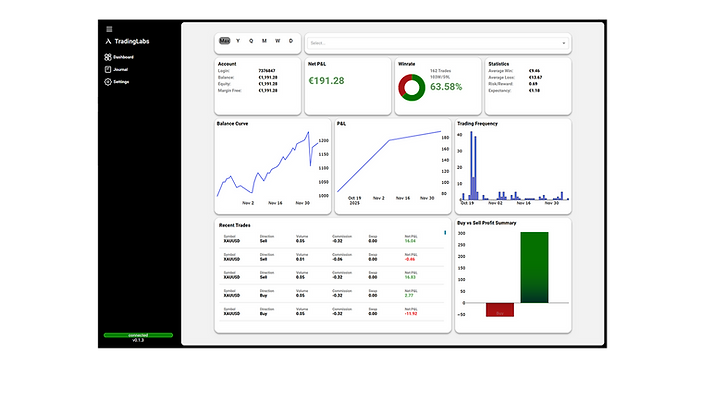Image resolution: width=701 pixels, height=400 pixels.
Task: Click the €191.28 Net P&L value
Action: coord(326,81)
